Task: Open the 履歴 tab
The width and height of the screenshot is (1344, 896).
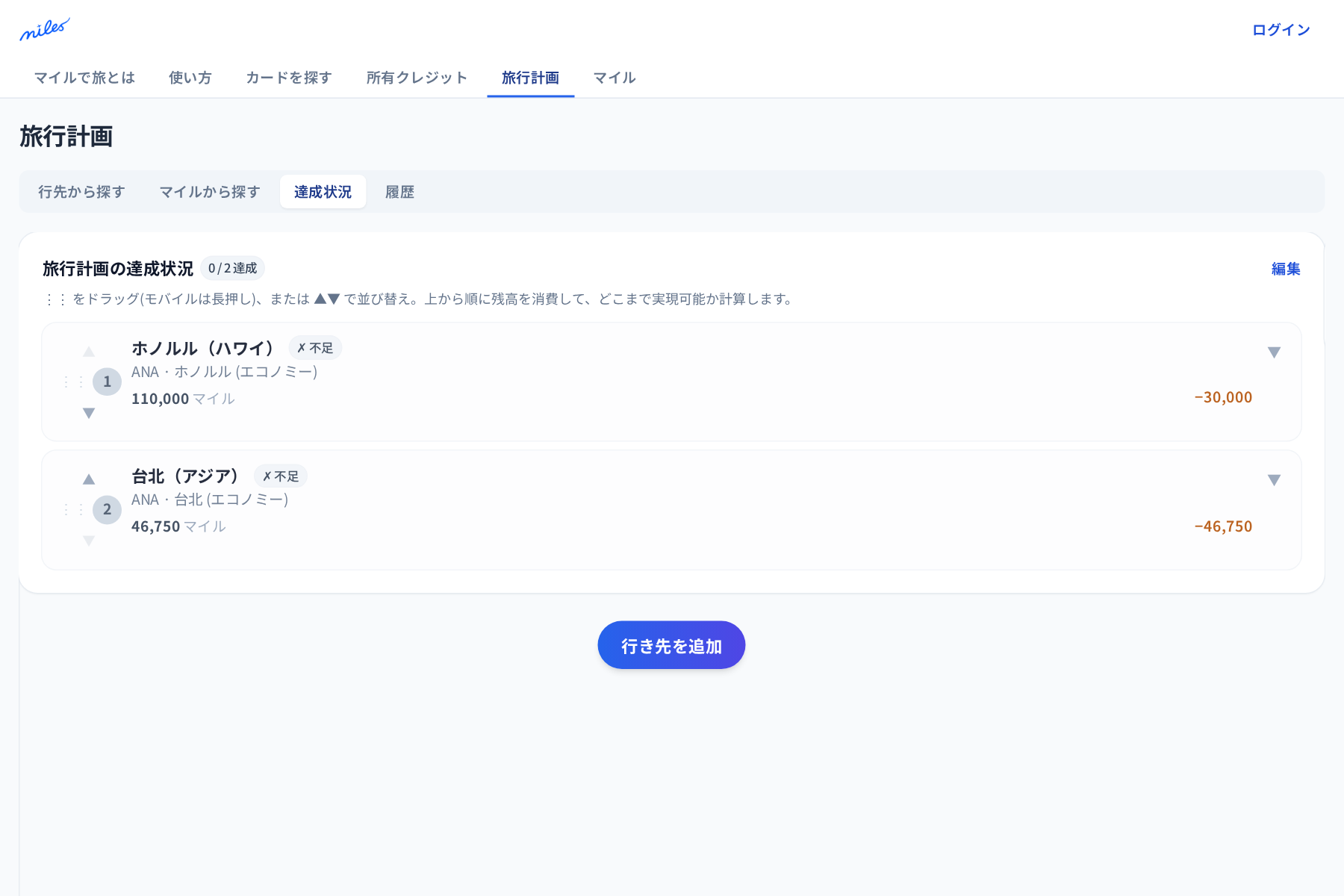Action: tap(399, 192)
